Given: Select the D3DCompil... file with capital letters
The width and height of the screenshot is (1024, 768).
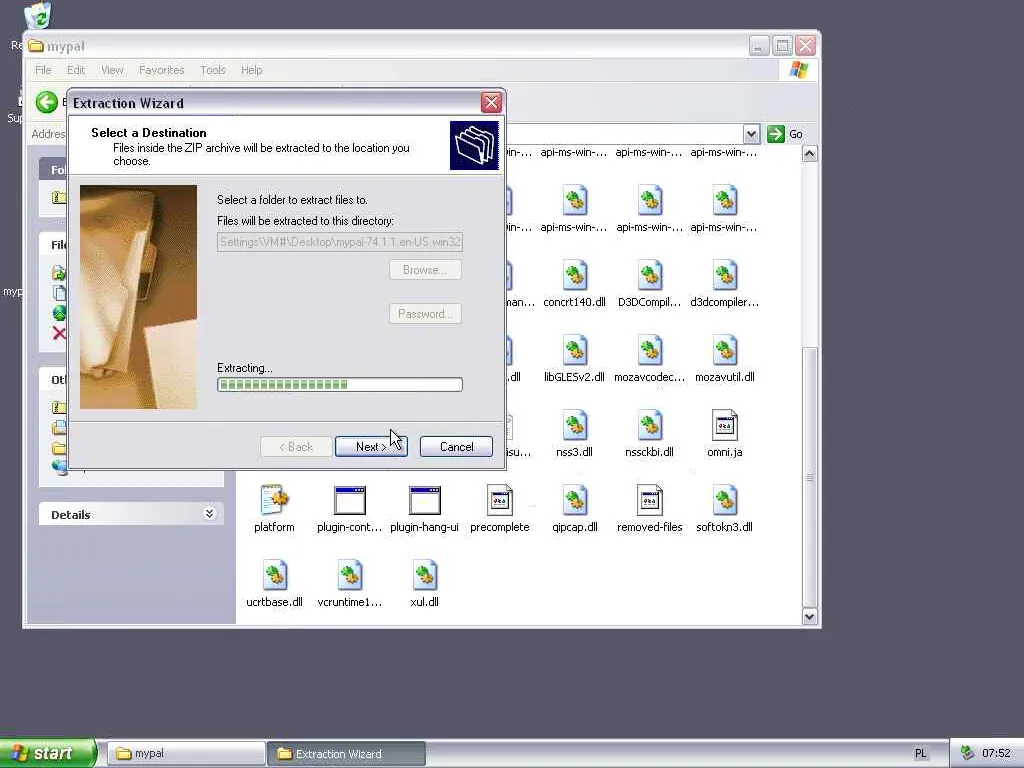Looking at the screenshot, I should (x=650, y=276).
